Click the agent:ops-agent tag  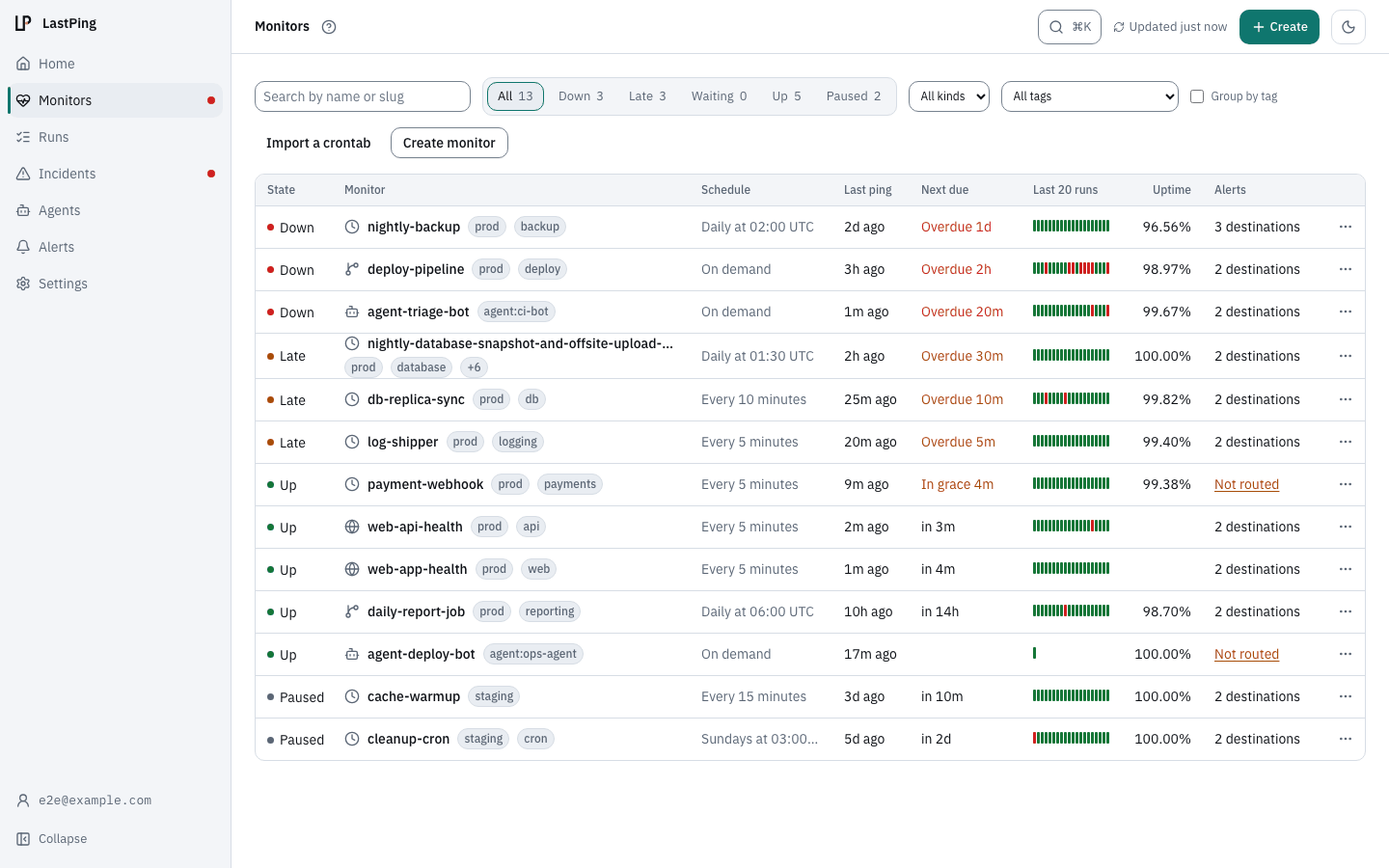click(x=532, y=654)
